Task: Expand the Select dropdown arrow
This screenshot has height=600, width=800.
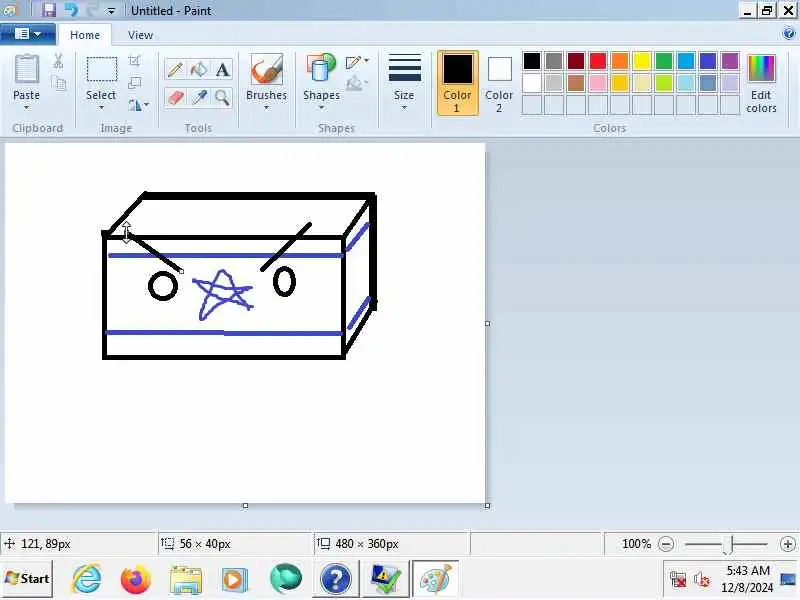Action: 101,108
